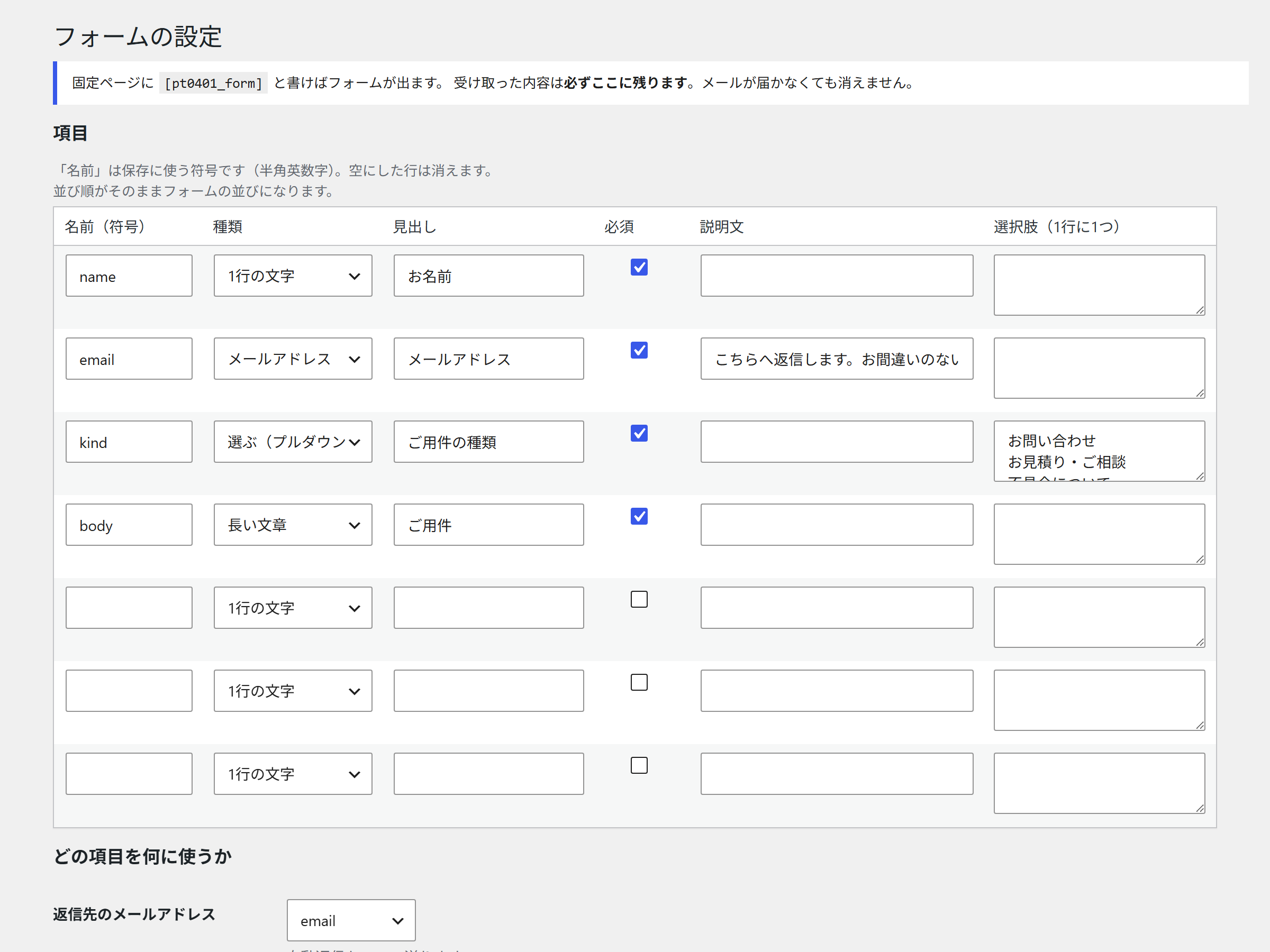
Task: Click description field in first empty row
Action: coord(837,608)
